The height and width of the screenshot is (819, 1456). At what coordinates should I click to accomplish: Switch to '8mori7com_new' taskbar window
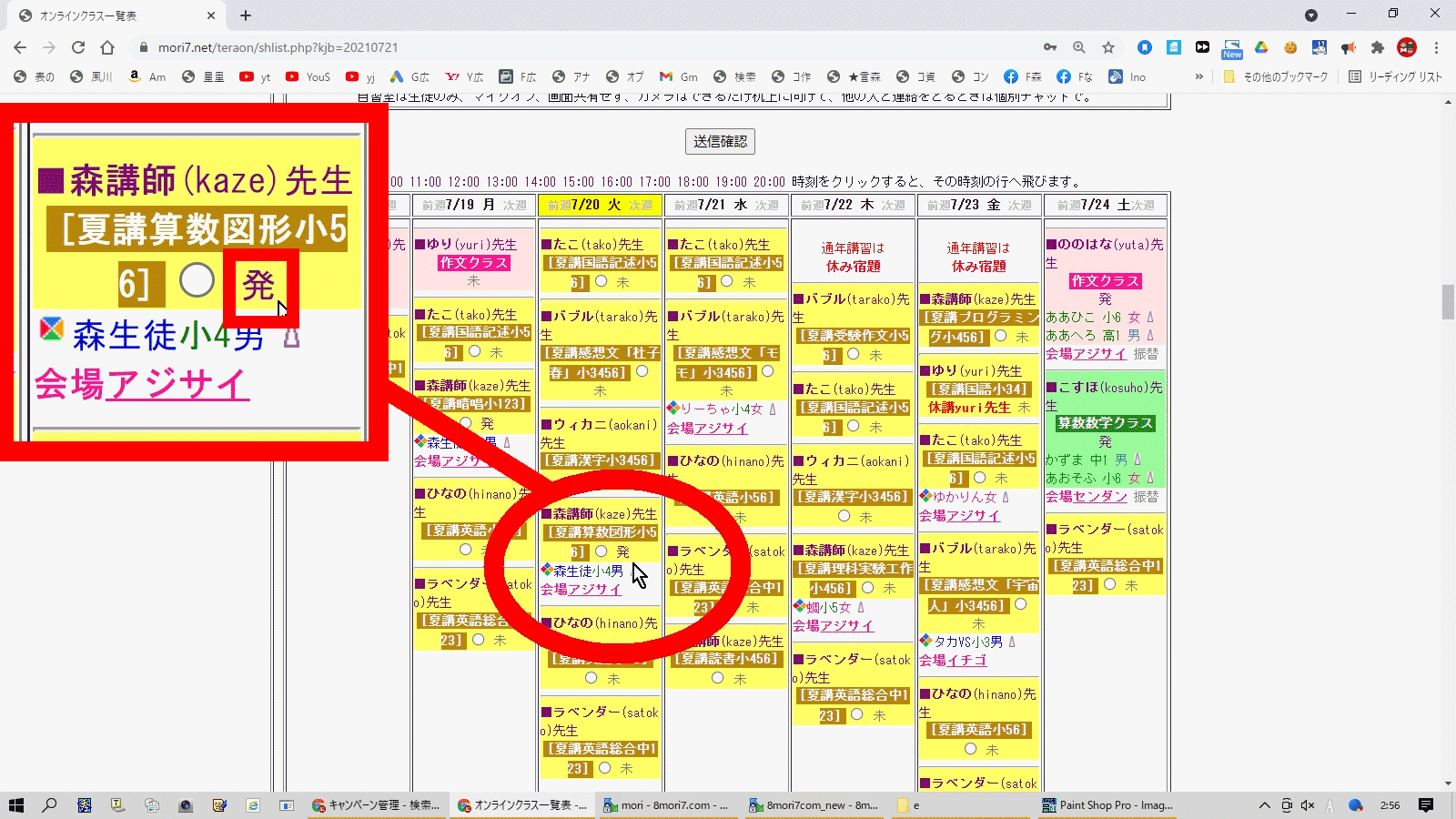tap(814, 804)
